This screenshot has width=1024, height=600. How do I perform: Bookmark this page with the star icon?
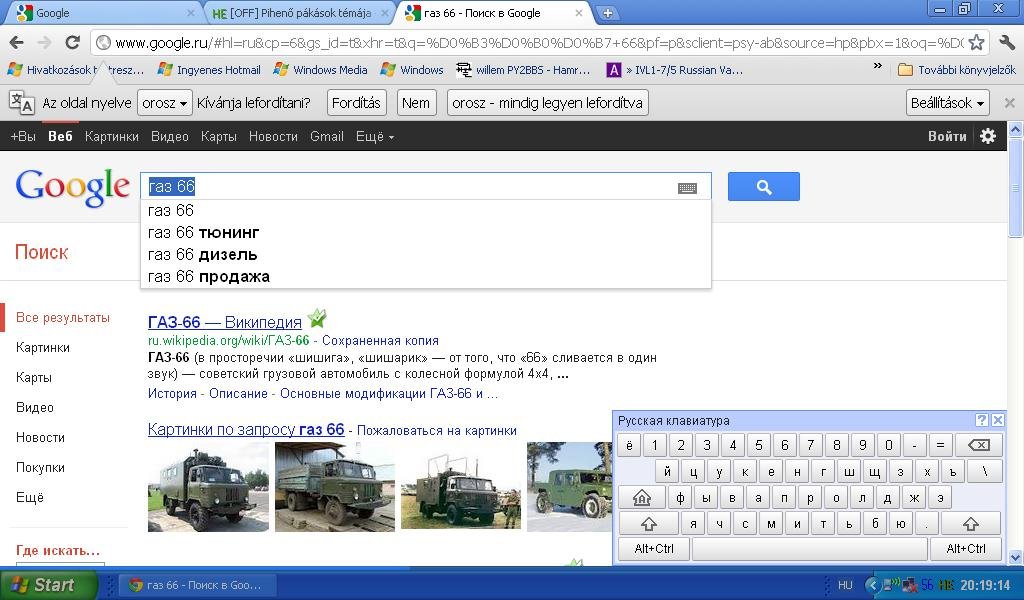pos(976,43)
